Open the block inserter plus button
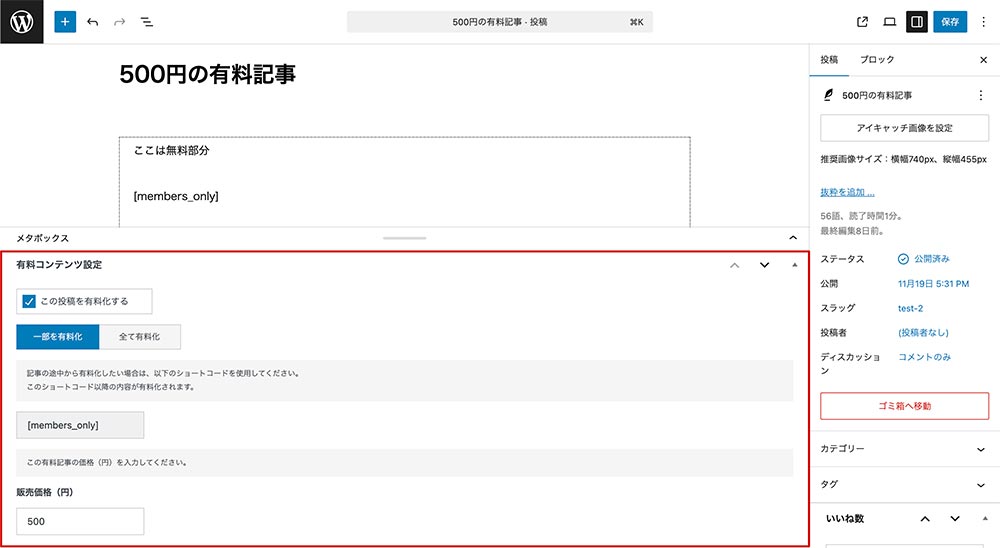The image size is (1000, 548). coord(65,22)
